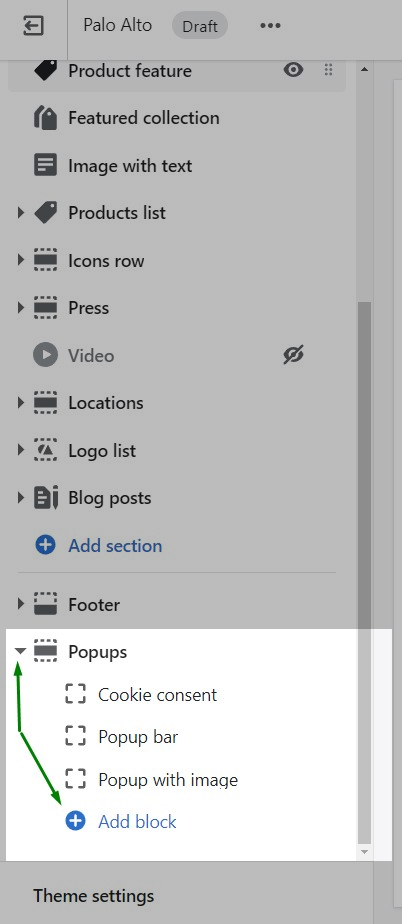Click the Video play icon
This screenshot has width=402, height=924.
coord(45,355)
